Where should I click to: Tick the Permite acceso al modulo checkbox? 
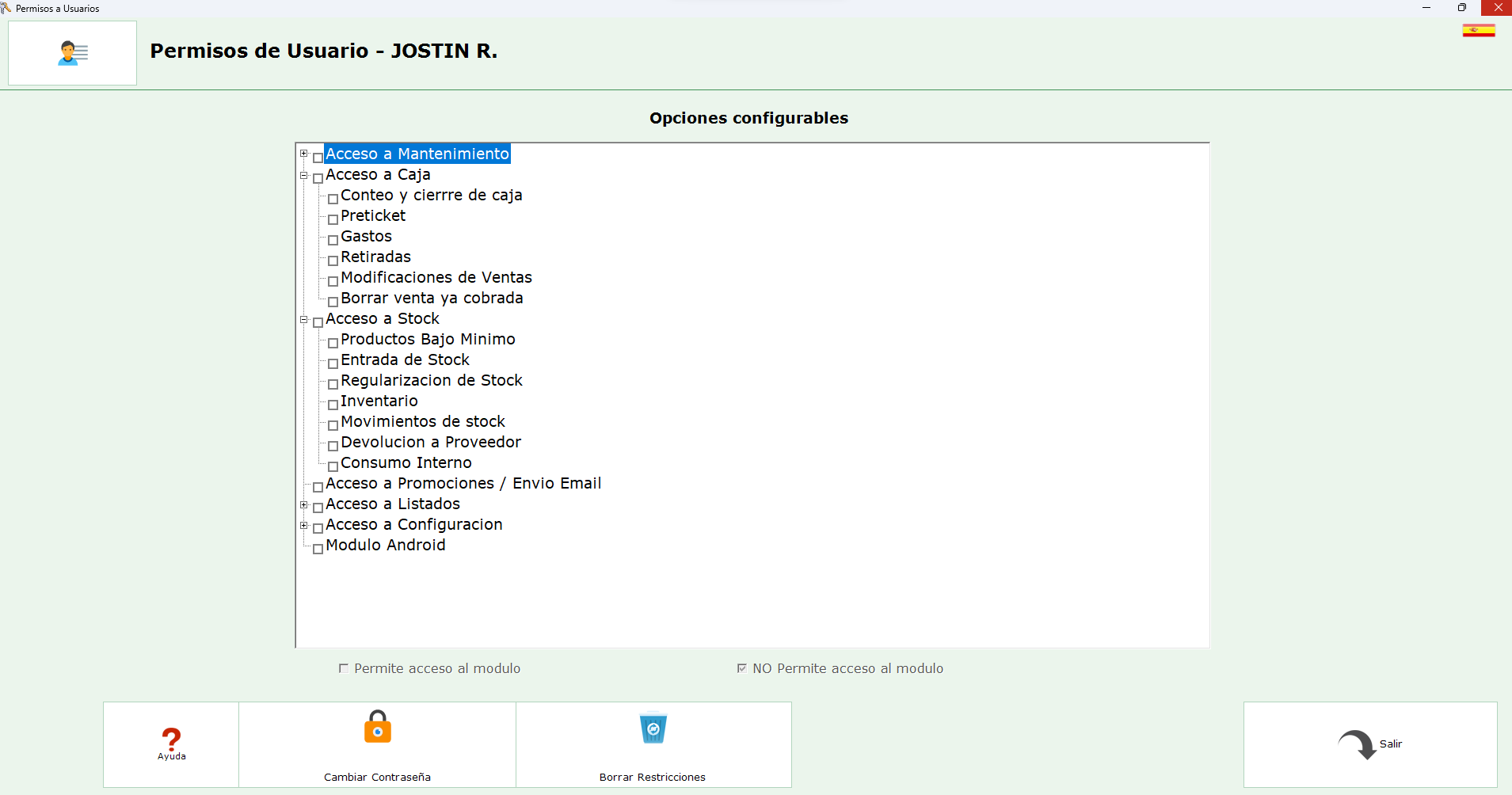click(344, 668)
